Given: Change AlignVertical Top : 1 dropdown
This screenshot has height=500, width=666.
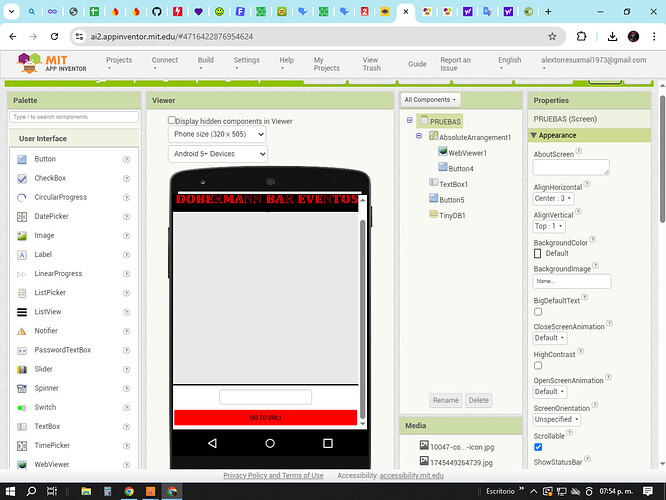Looking at the screenshot, I should (x=549, y=226).
